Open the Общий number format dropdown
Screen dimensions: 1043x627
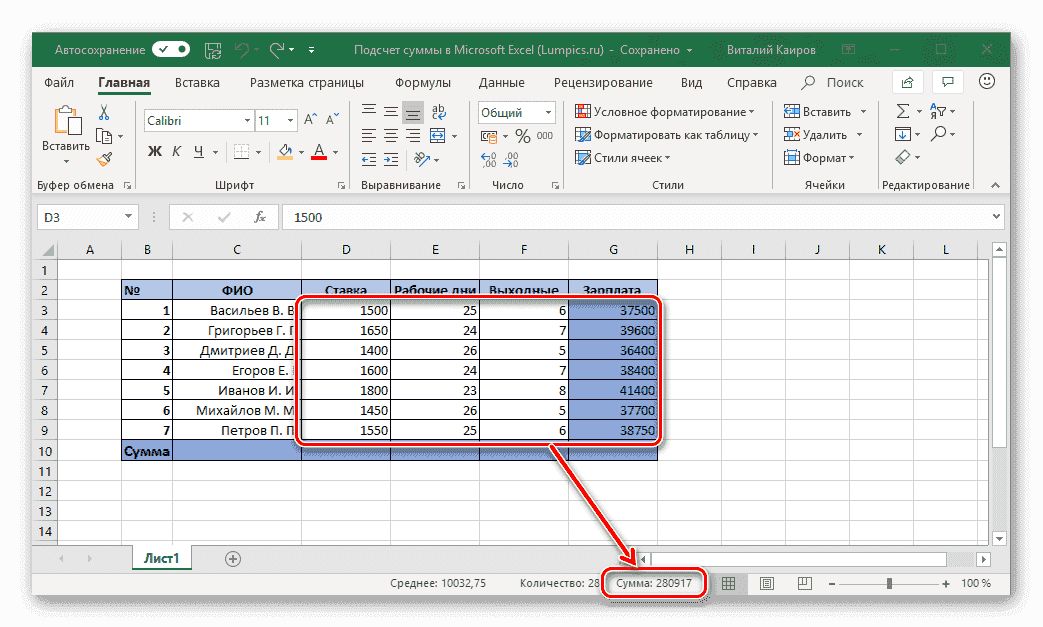(548, 112)
